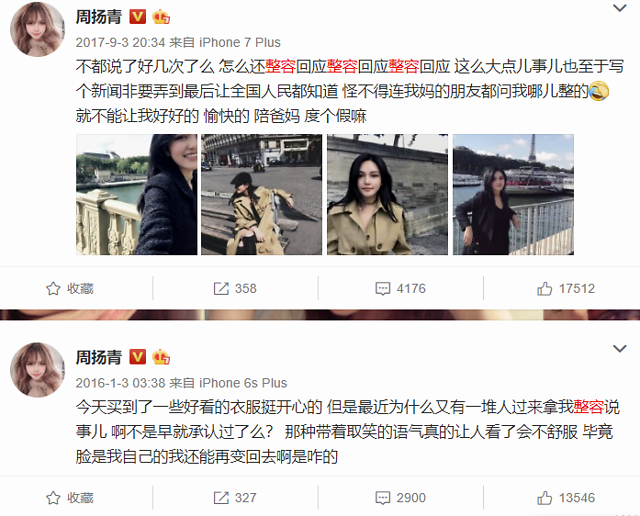640x516 pixels.
Task: Open the selfie photo by the bridge railing
Action: point(136,194)
